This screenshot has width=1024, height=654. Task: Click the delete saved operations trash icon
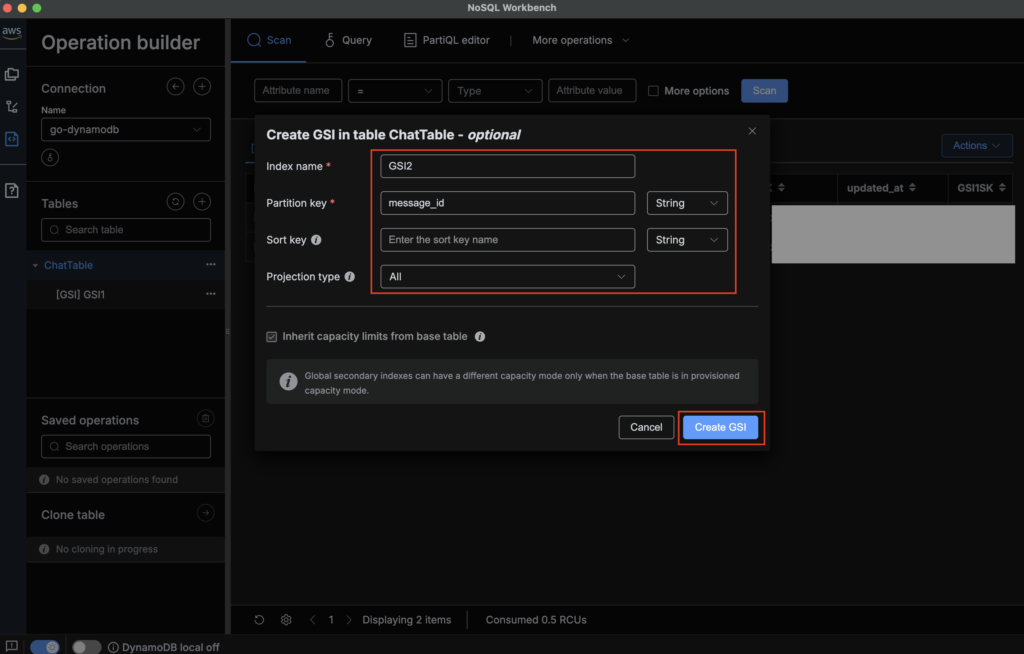205,419
